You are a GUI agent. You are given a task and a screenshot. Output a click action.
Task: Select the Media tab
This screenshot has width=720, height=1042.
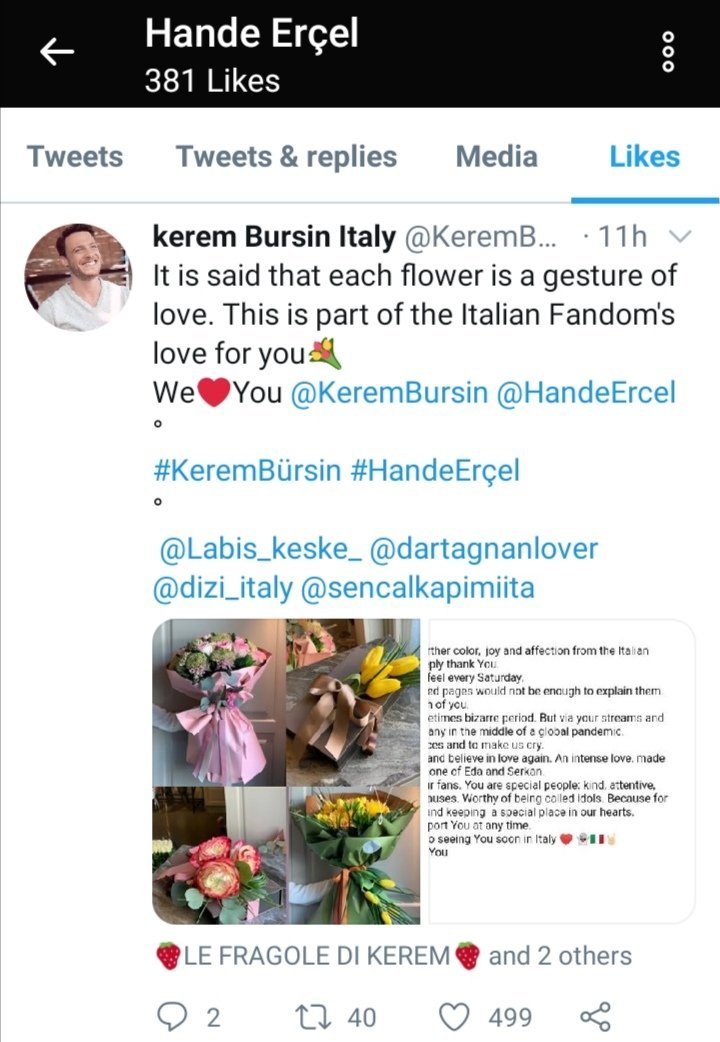(497, 157)
